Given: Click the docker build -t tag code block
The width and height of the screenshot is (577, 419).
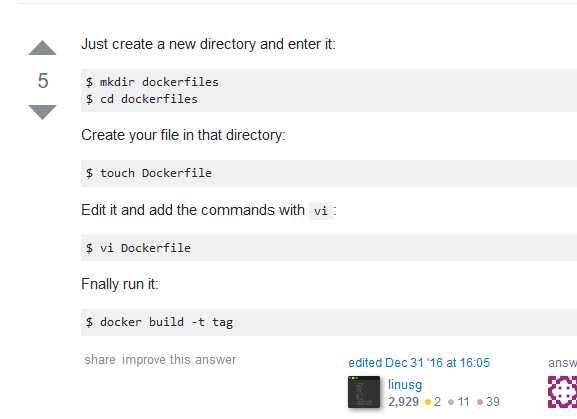Looking at the screenshot, I should [x=329, y=322].
